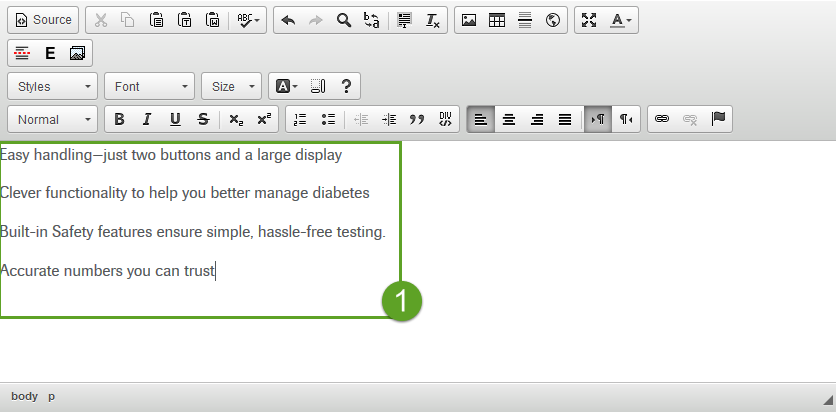Toggle Italic formatting
The image size is (836, 412).
(147, 119)
